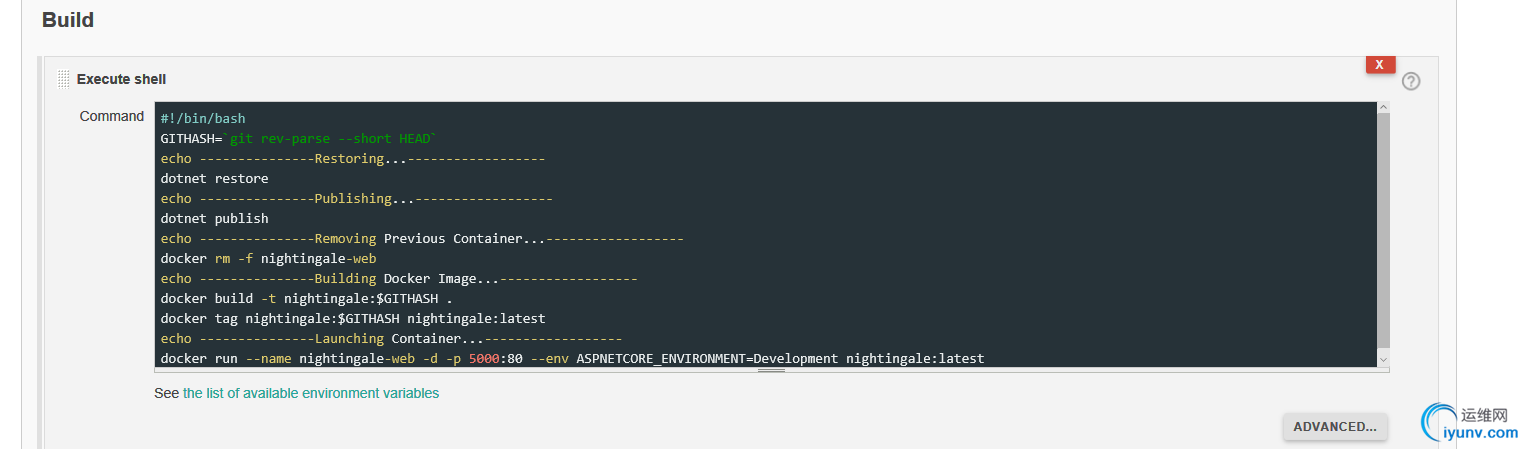Click the Command box scroll-down arrow

point(1383,359)
